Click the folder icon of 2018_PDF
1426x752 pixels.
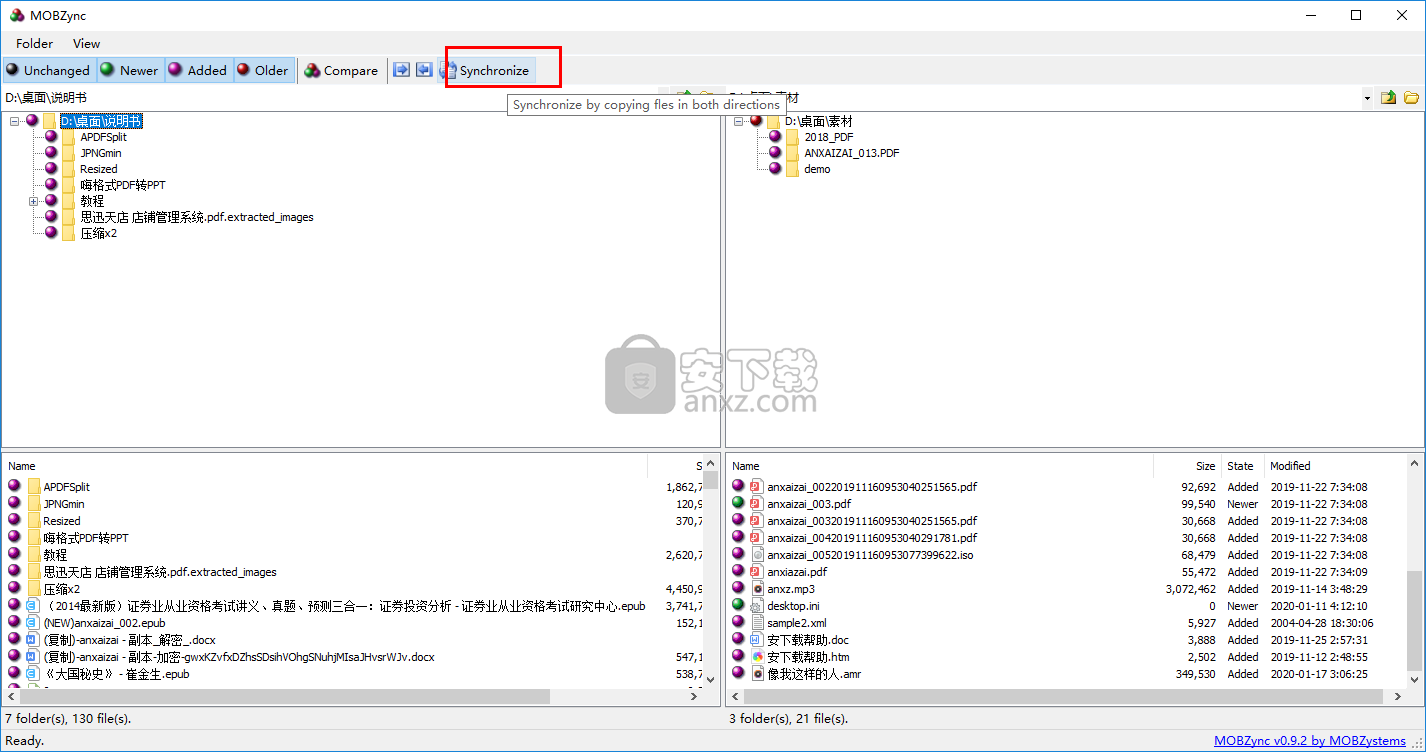pyautogui.click(x=792, y=137)
